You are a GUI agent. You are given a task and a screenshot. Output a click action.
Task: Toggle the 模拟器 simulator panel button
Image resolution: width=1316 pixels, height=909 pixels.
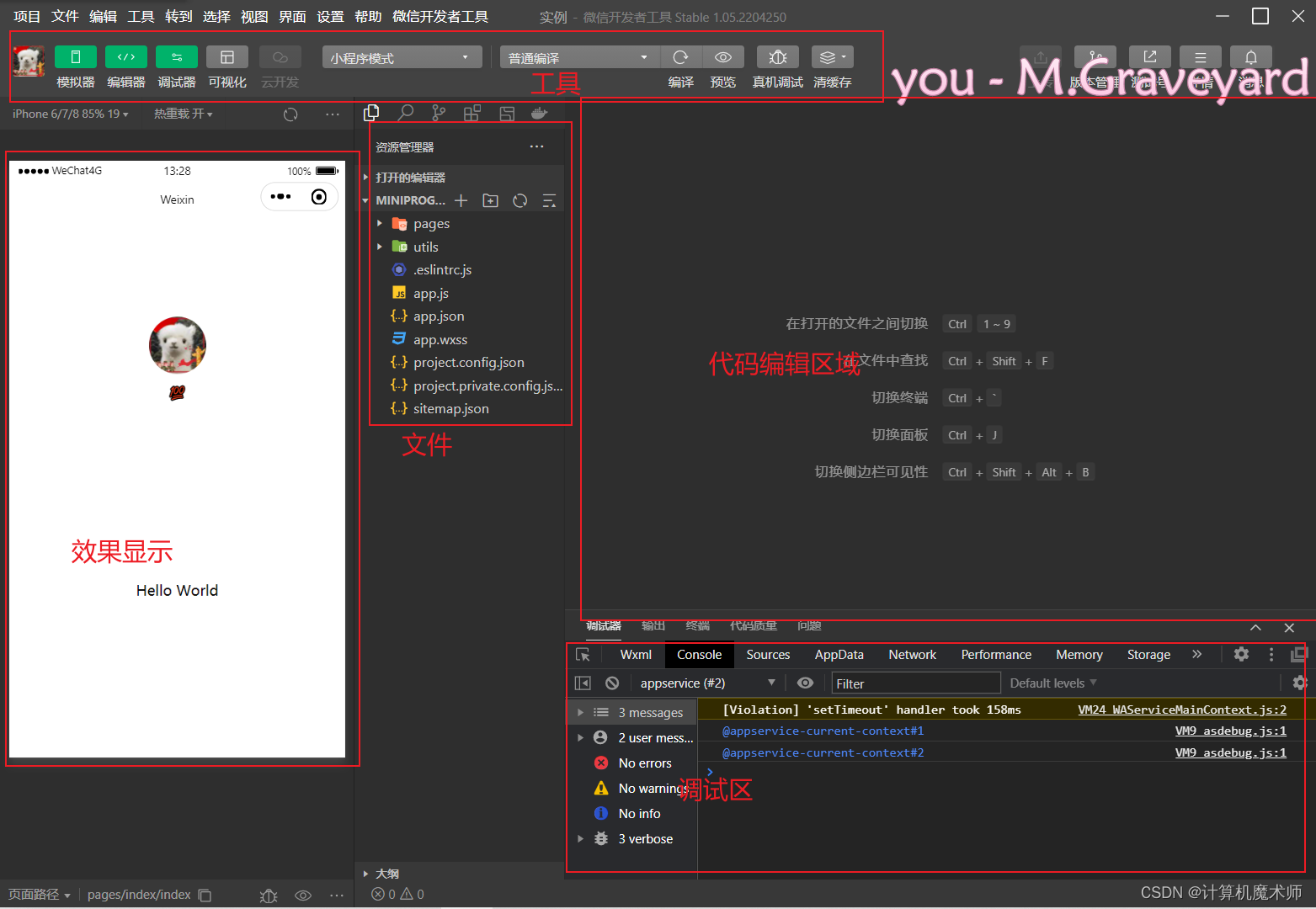coord(76,57)
